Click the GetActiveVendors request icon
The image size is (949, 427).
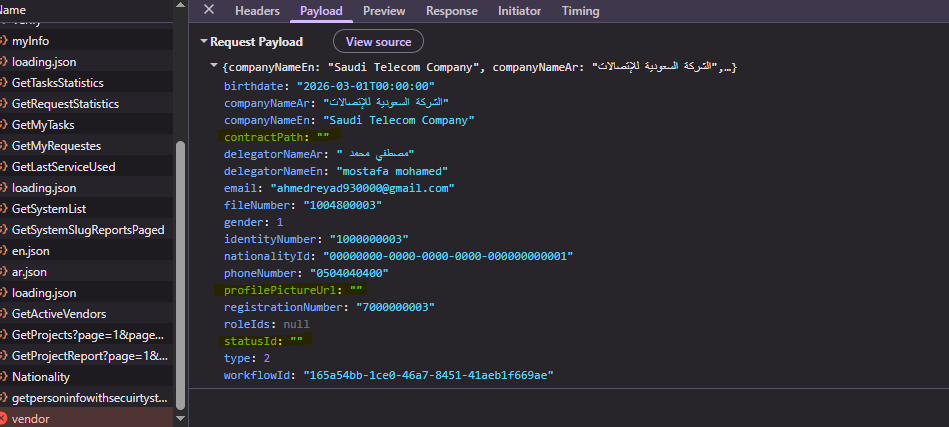point(3,314)
